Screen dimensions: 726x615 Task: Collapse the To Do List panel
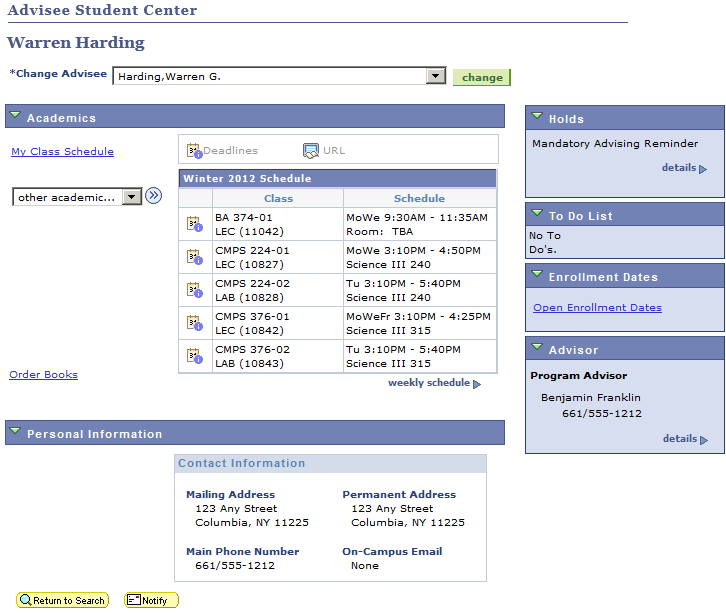click(x=536, y=215)
